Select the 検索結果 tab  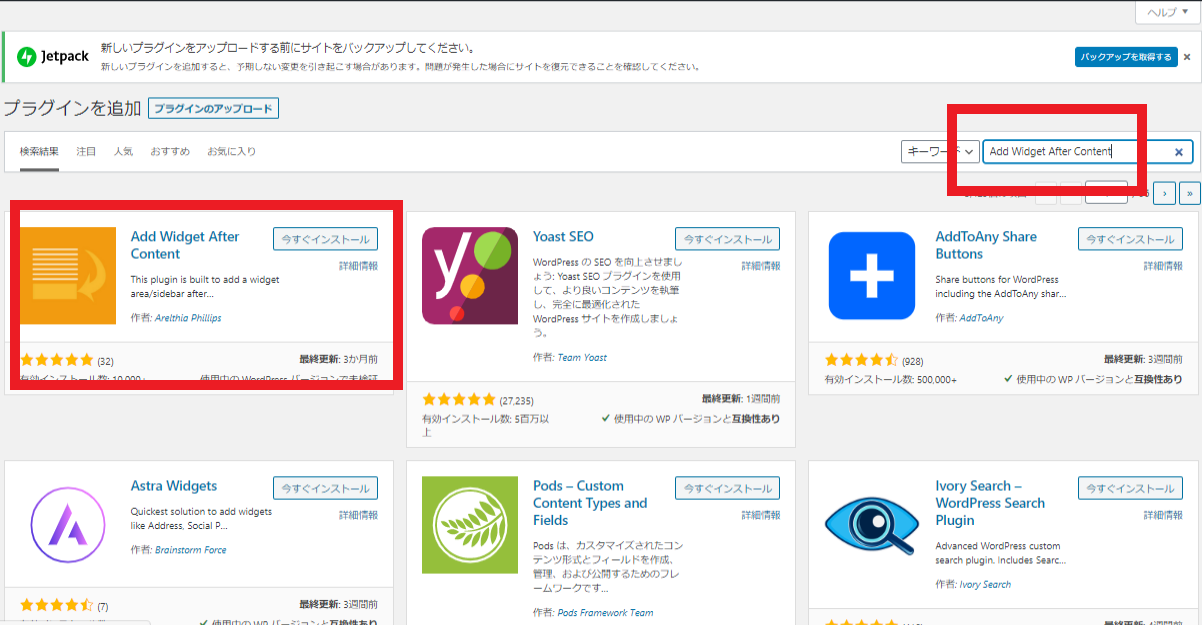pos(39,152)
